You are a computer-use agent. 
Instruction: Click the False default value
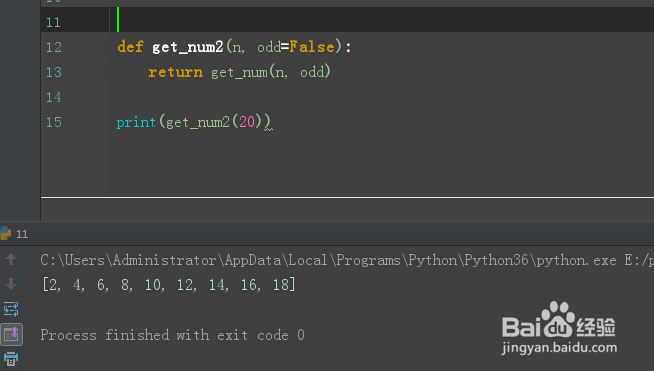pyautogui.click(x=312, y=47)
